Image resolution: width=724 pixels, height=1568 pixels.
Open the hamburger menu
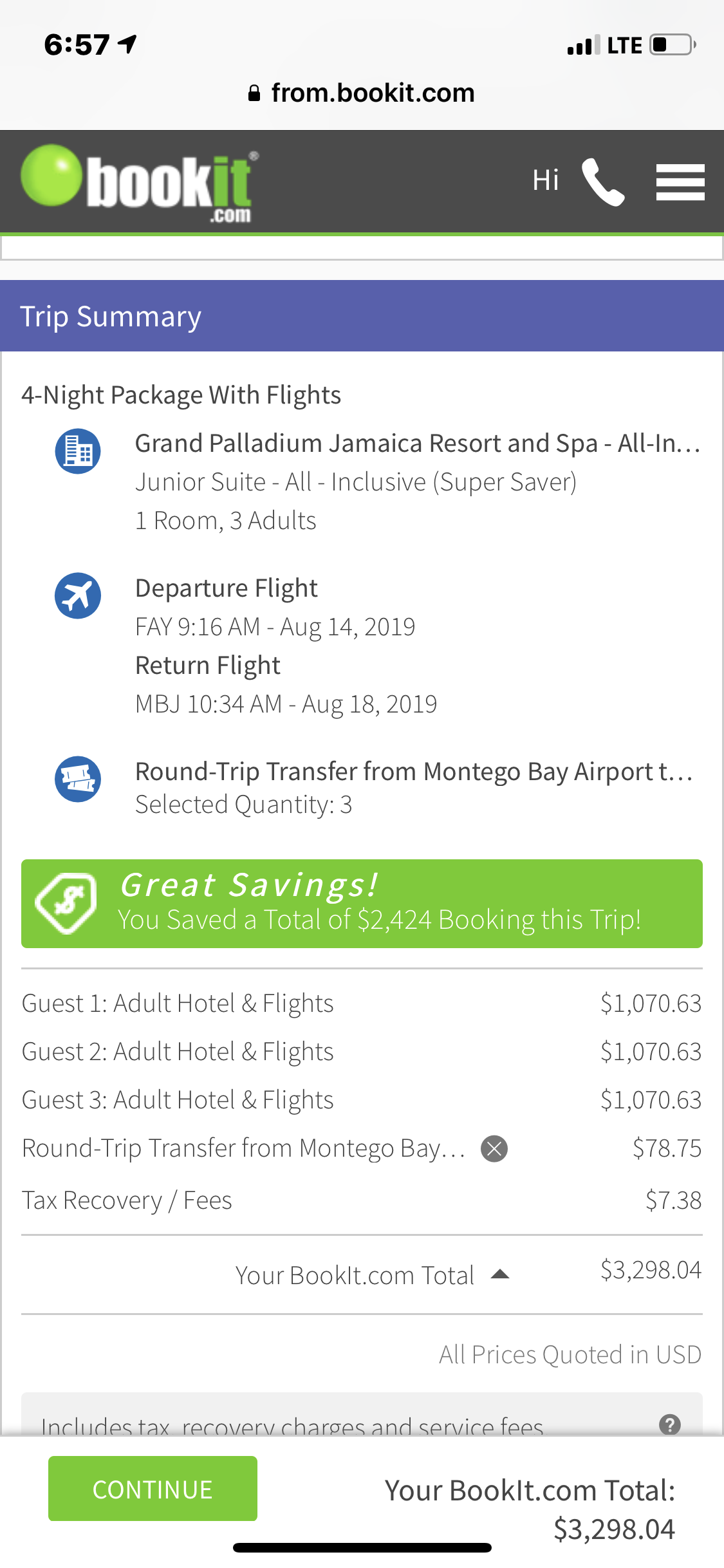[x=680, y=182]
